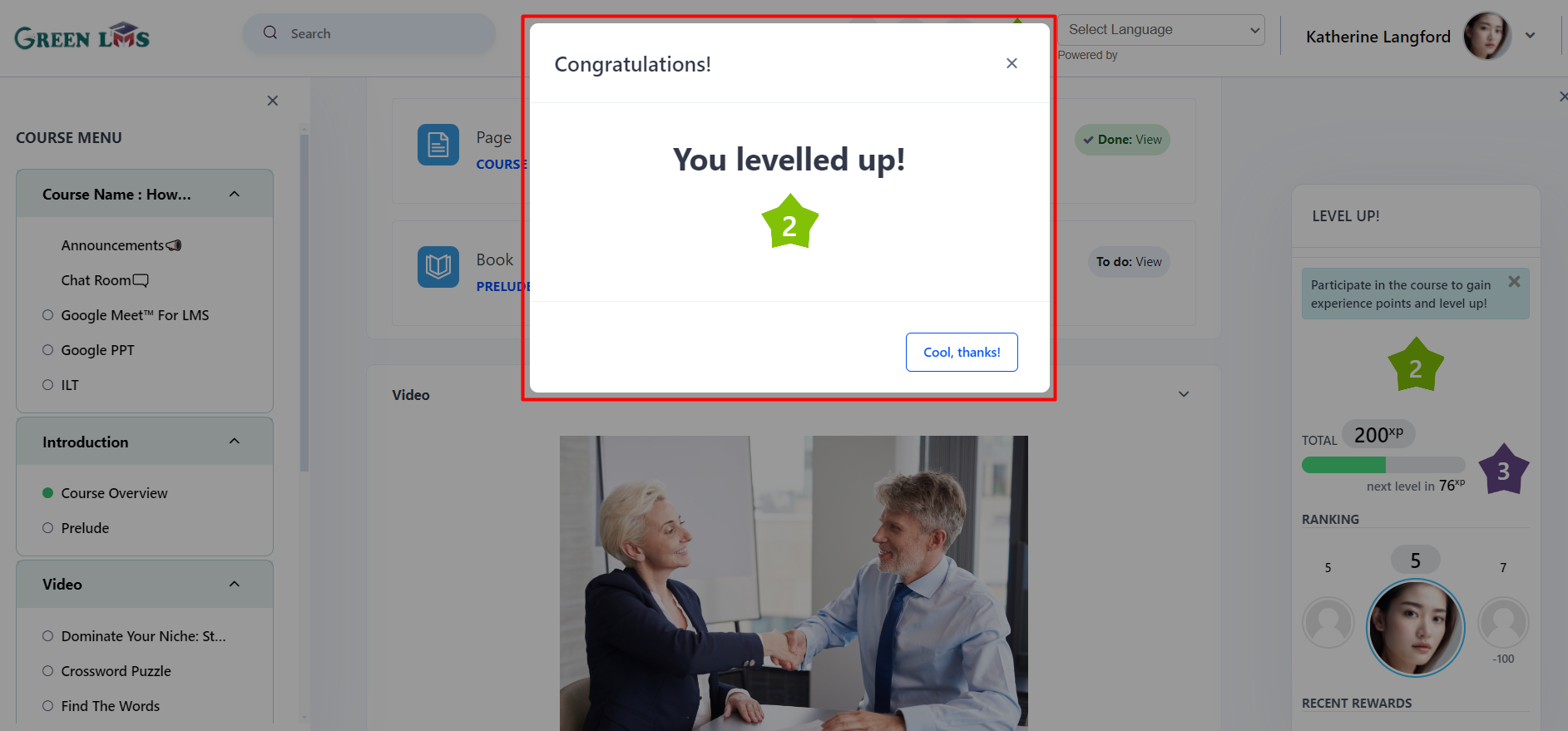
Task: Click the purple level 3 star badge
Action: click(1504, 469)
